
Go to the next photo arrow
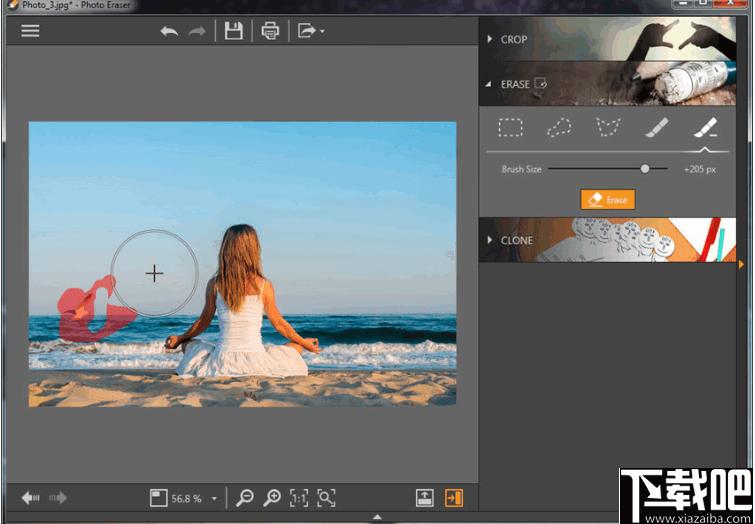58,498
